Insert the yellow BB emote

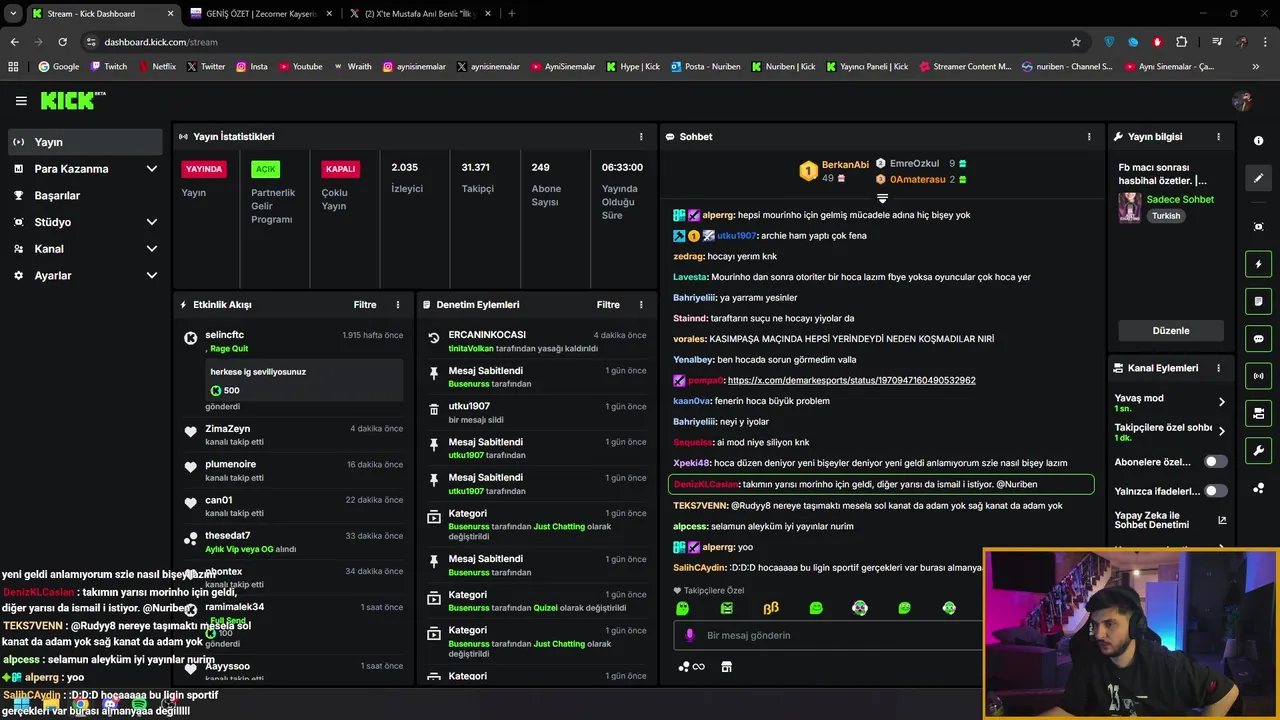click(771, 608)
